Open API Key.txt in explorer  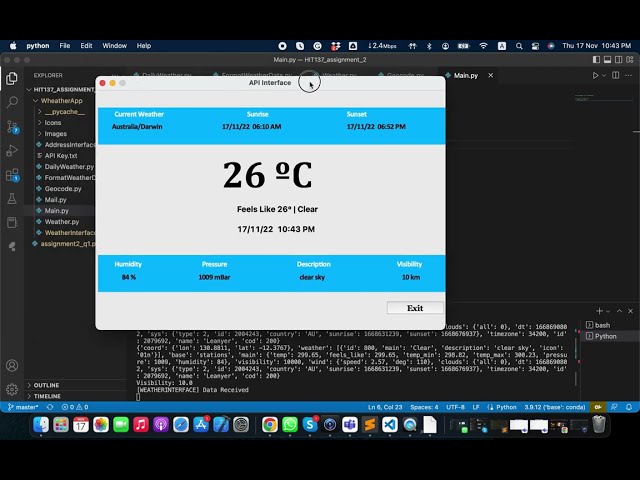(61, 156)
